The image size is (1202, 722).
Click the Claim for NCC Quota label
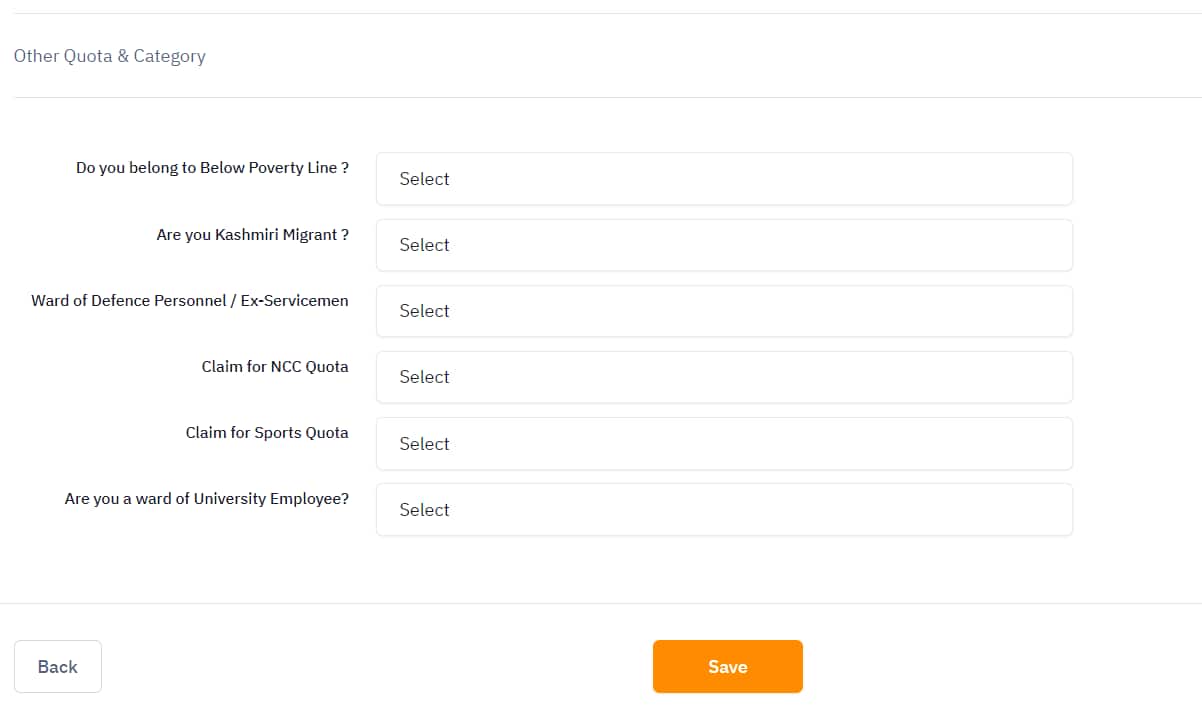point(273,366)
